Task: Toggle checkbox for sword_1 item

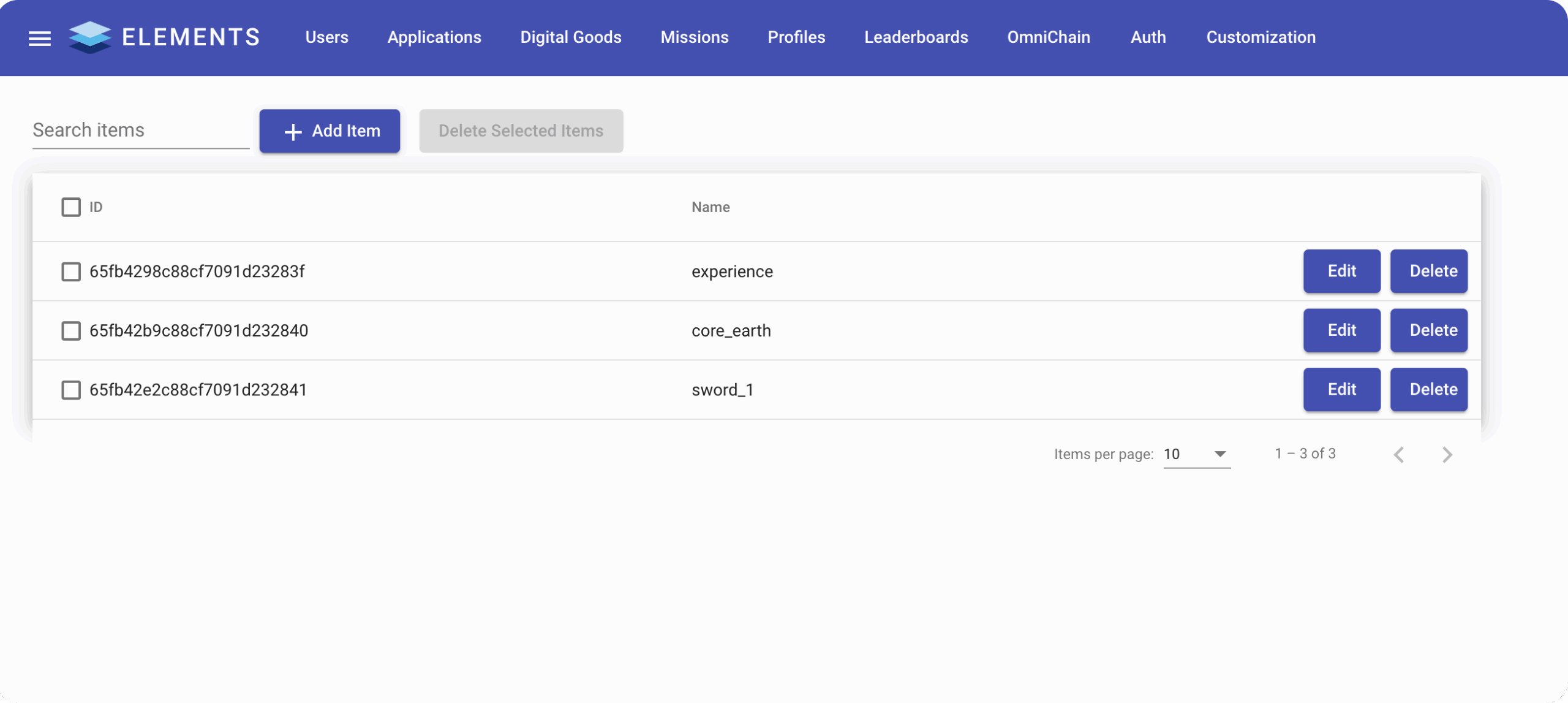Action: pyautogui.click(x=71, y=390)
